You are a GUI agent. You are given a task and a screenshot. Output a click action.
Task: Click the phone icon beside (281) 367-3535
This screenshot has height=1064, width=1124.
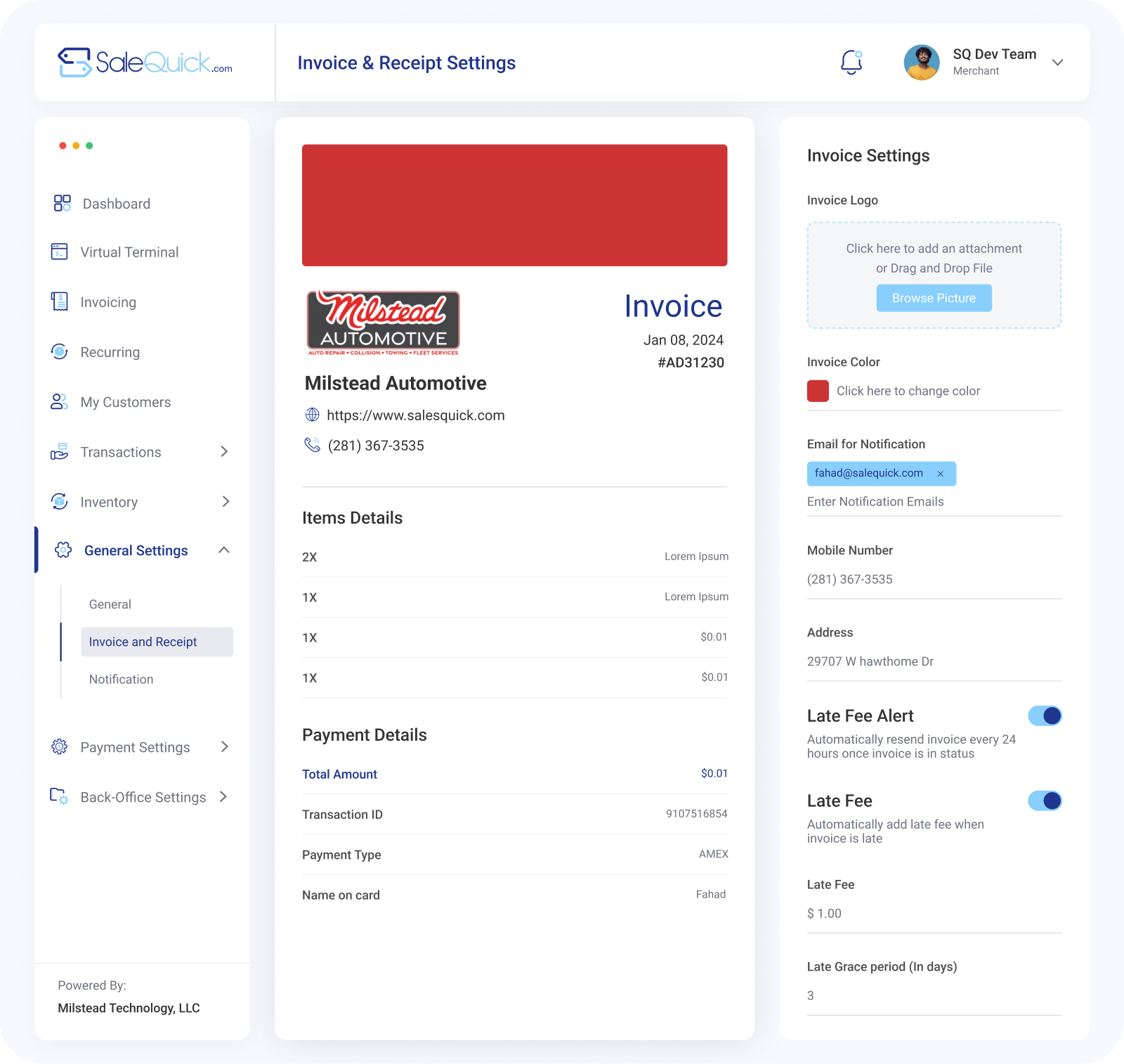click(x=313, y=445)
